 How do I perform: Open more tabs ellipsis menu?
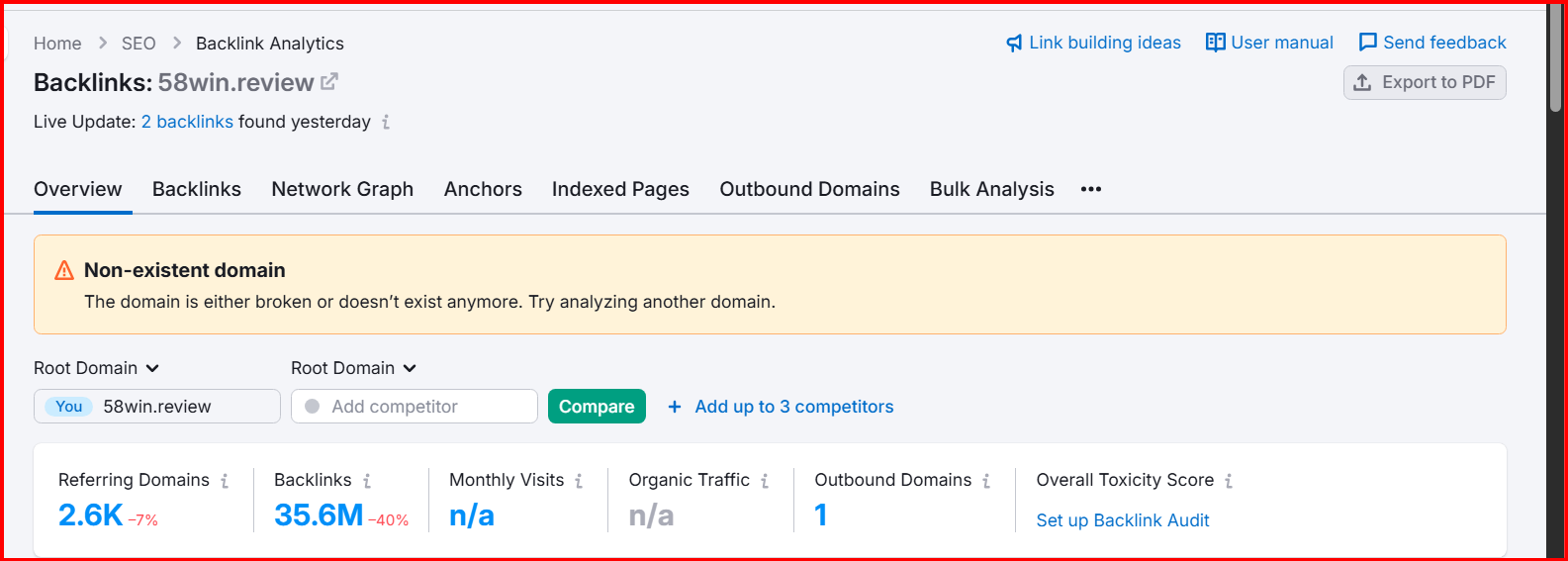[x=1091, y=189]
